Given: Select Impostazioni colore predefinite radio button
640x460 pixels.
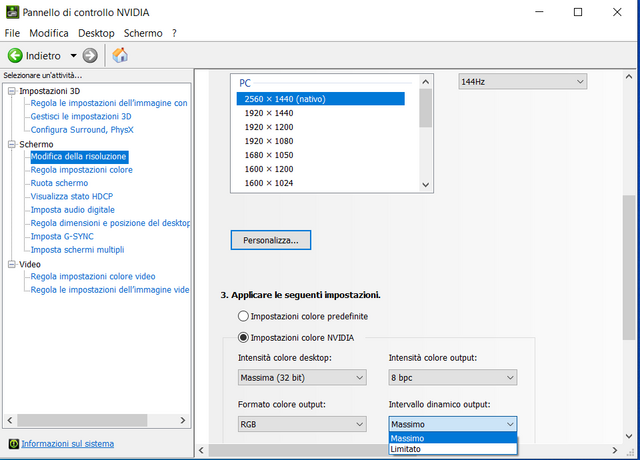Looking at the screenshot, I should pos(243,316).
